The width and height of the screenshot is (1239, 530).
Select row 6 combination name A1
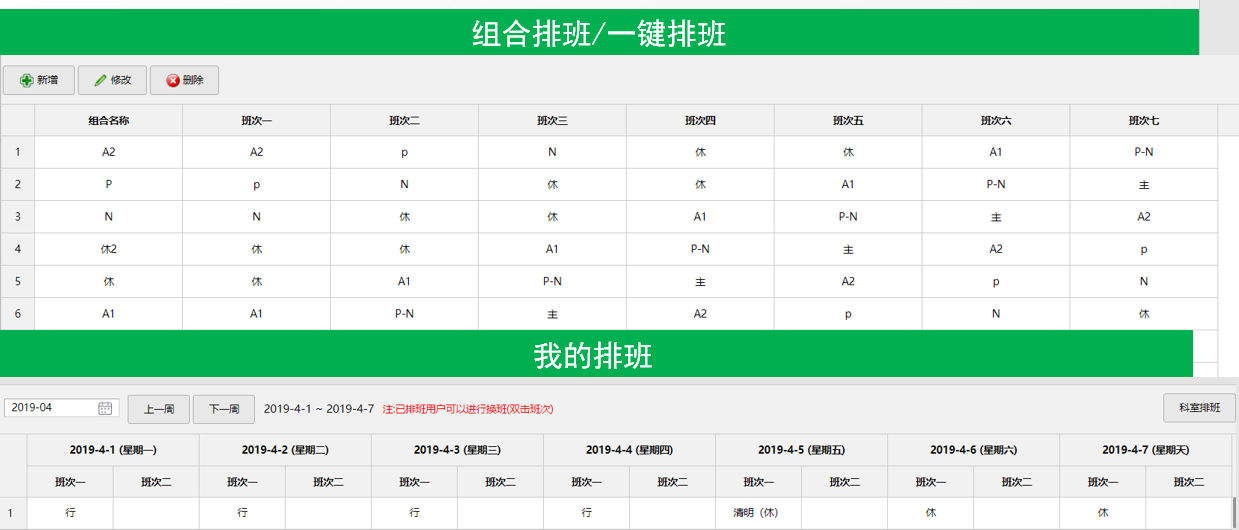(x=108, y=313)
